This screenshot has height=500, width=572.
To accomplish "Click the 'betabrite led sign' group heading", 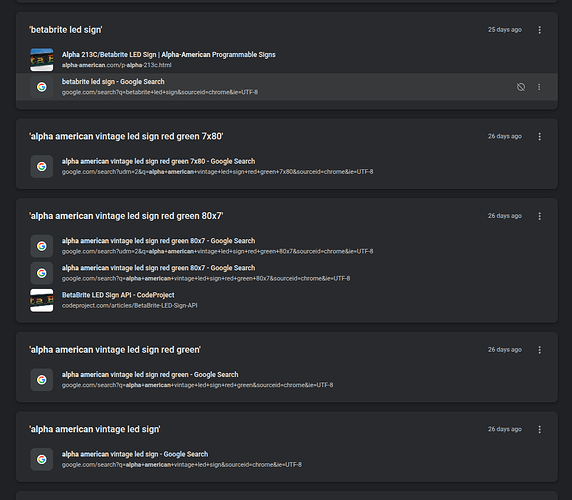I will 66,30.
